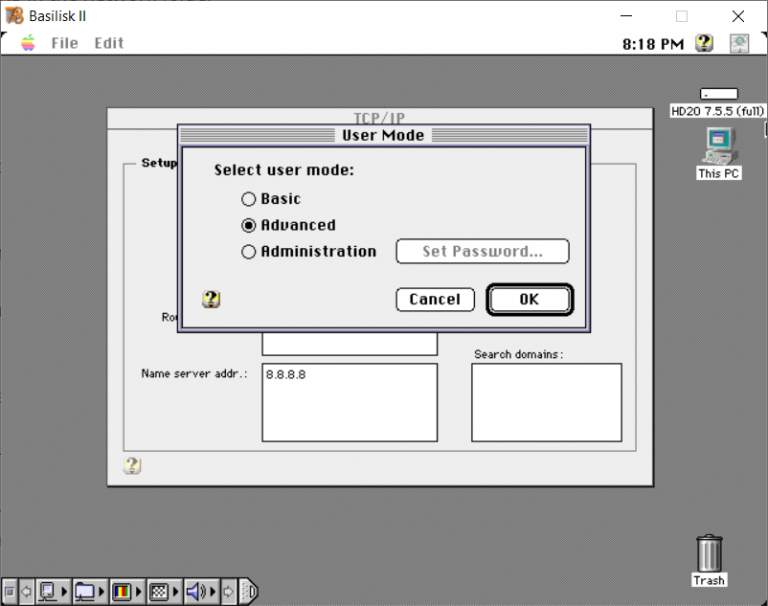Click the Control Strip left scroll arrow
Image resolution: width=768 pixels, height=606 pixels.
pyautogui.click(x=26, y=592)
